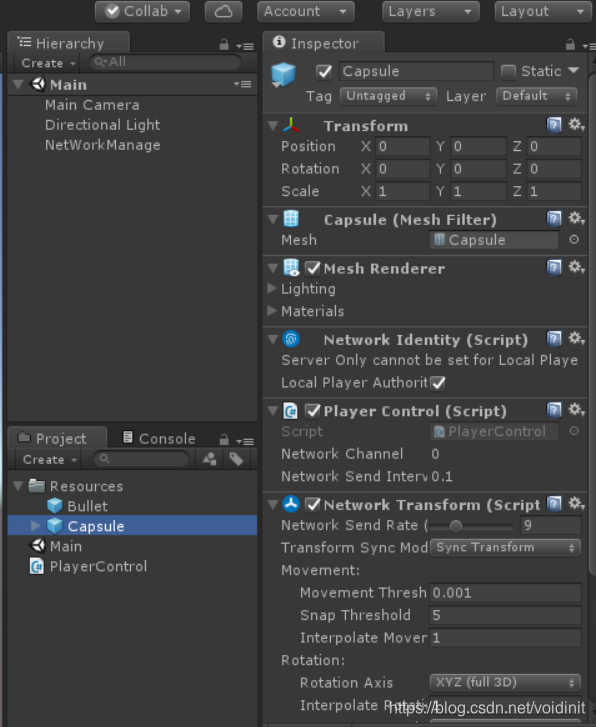
Task: Open the Layers menu
Action: coord(430,11)
